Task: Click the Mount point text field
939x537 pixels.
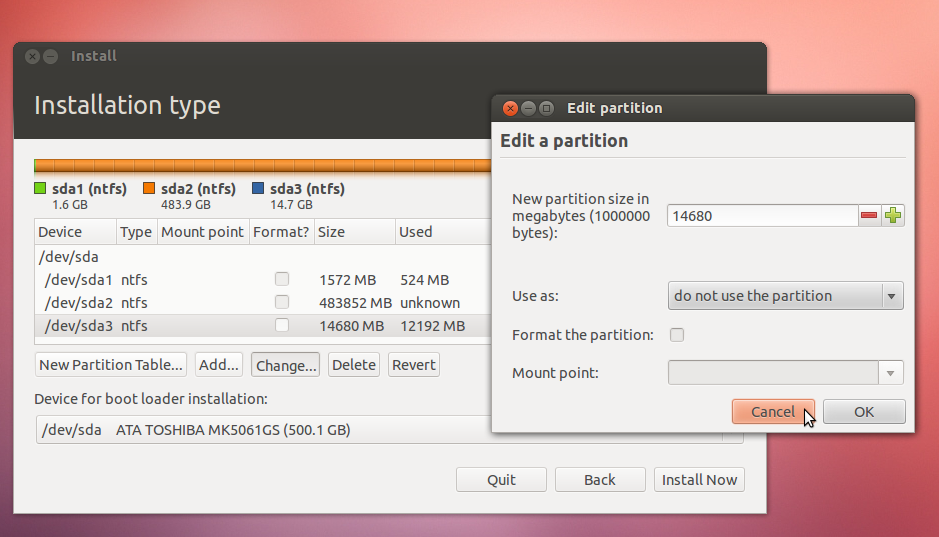Action: [x=773, y=373]
